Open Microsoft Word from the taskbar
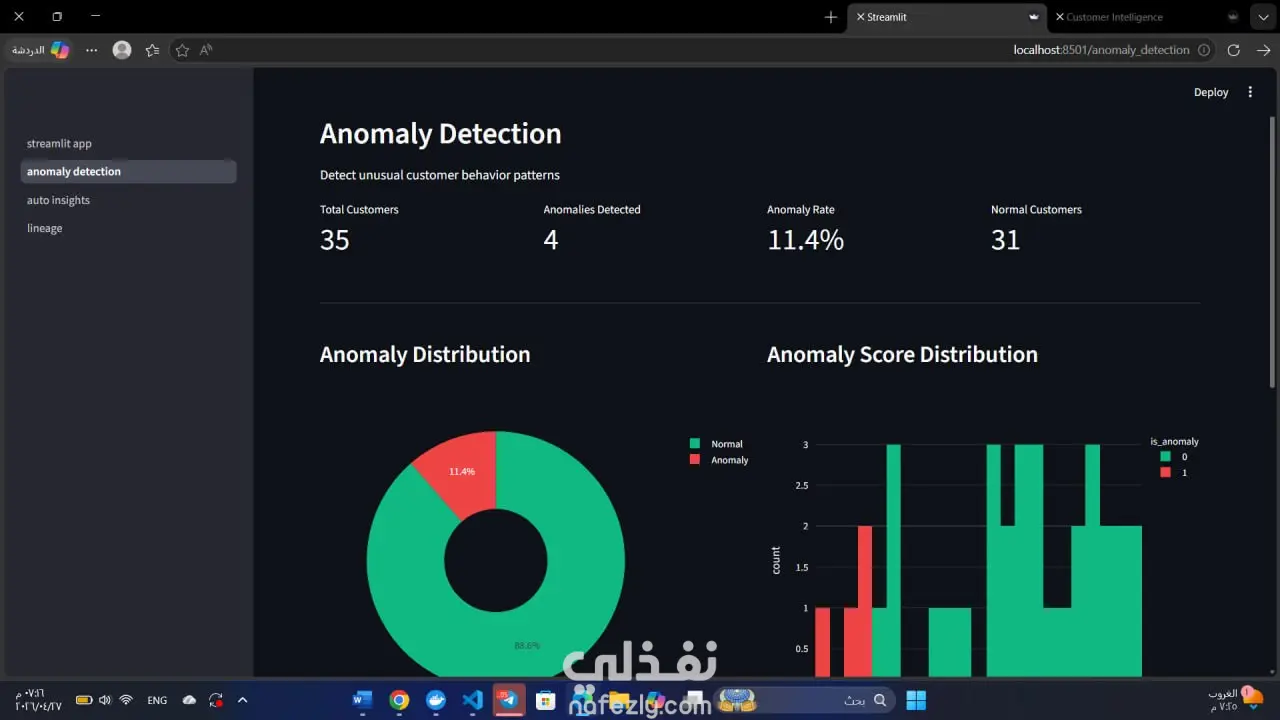 click(x=362, y=700)
